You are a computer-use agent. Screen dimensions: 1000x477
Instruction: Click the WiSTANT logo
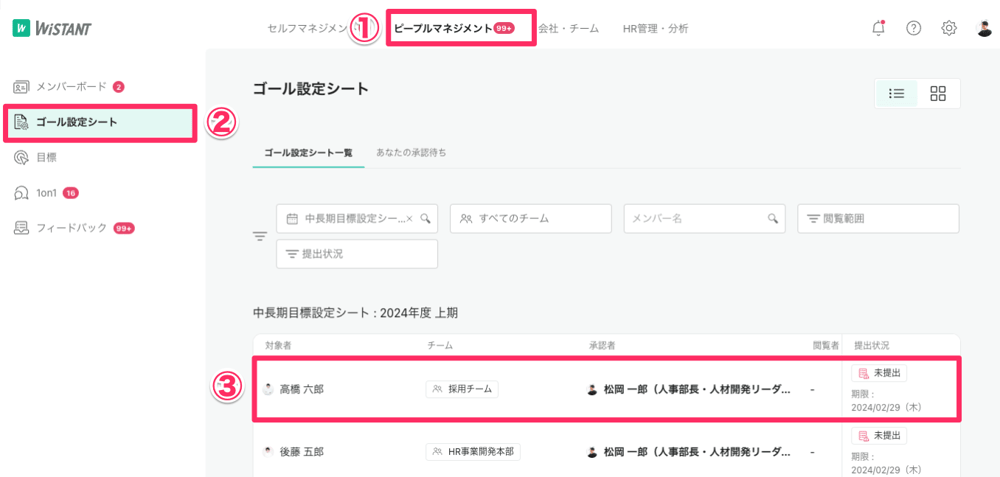52,28
